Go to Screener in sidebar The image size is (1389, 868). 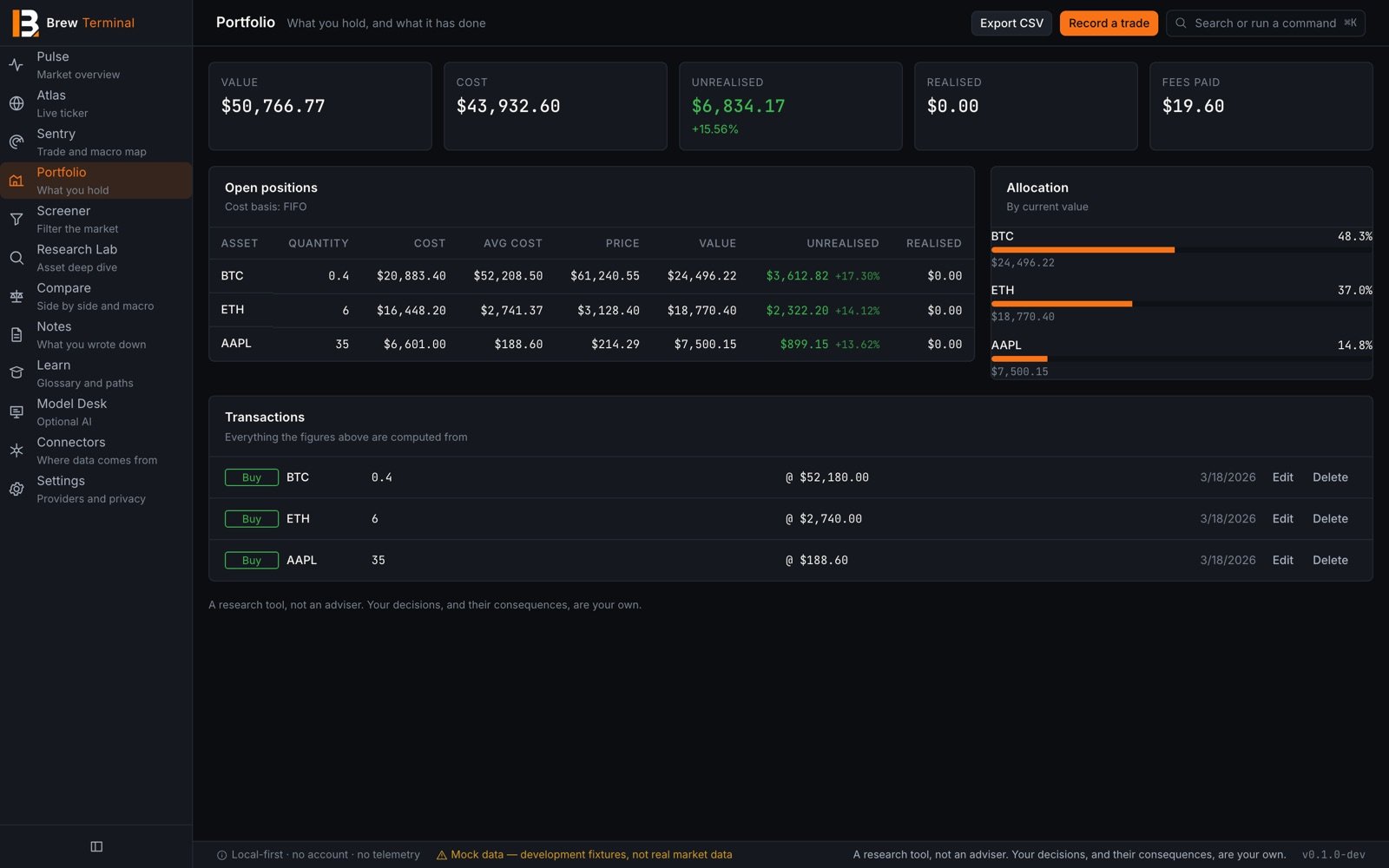click(x=96, y=220)
